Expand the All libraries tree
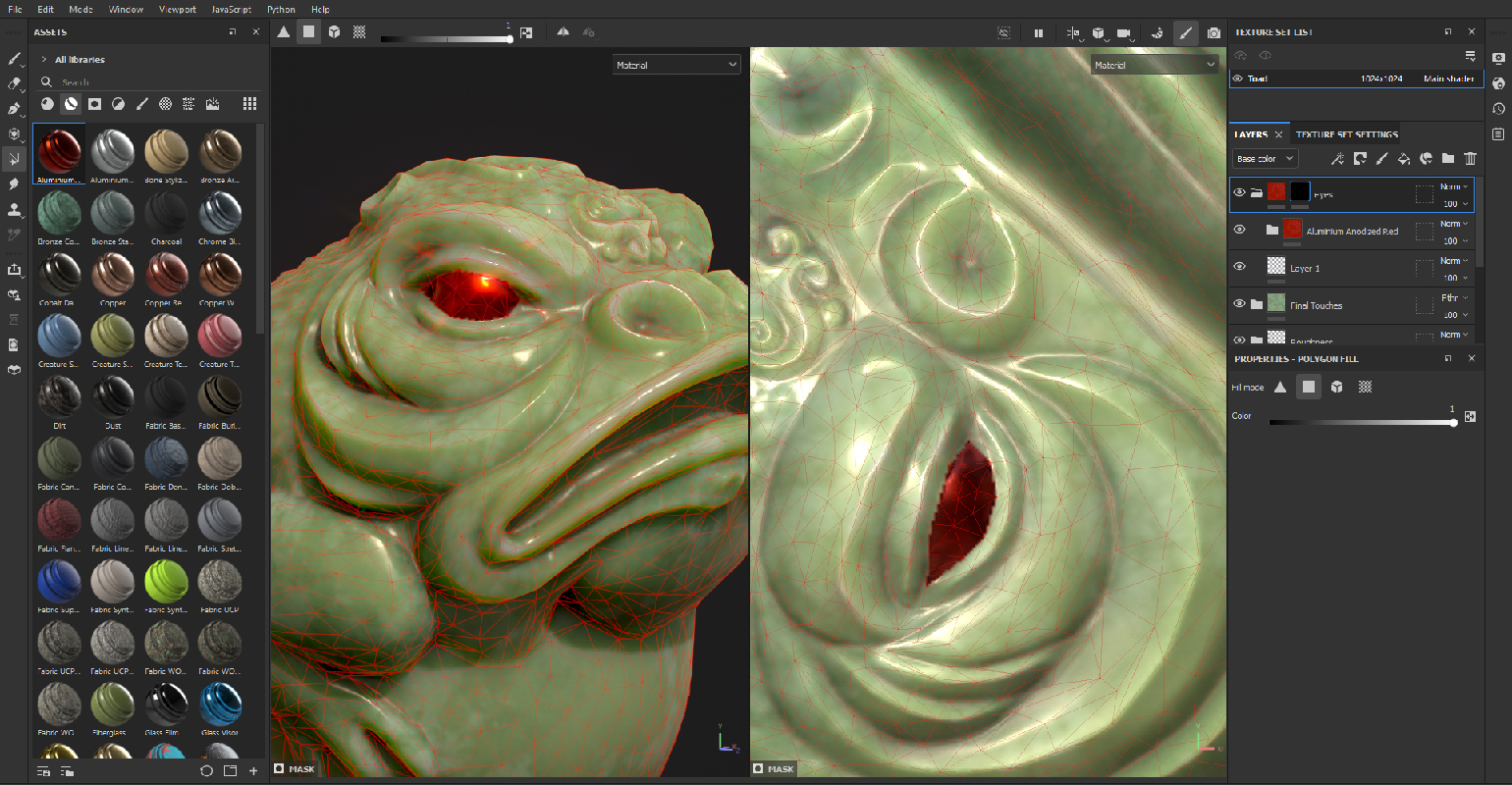1512x785 pixels. (x=44, y=60)
